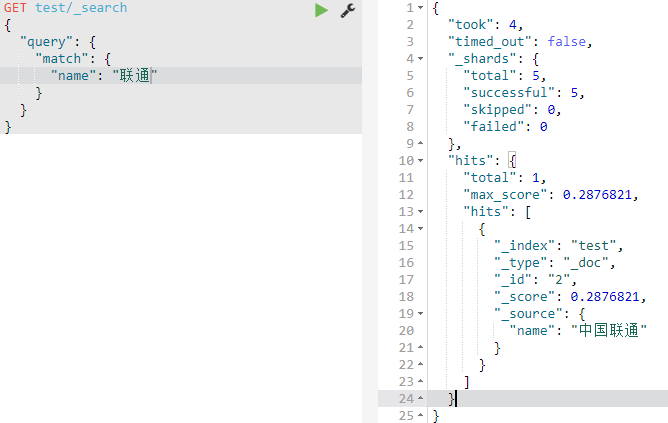The height and width of the screenshot is (423, 668).
Task: Click the result name value 中国联通
Action: point(609,331)
